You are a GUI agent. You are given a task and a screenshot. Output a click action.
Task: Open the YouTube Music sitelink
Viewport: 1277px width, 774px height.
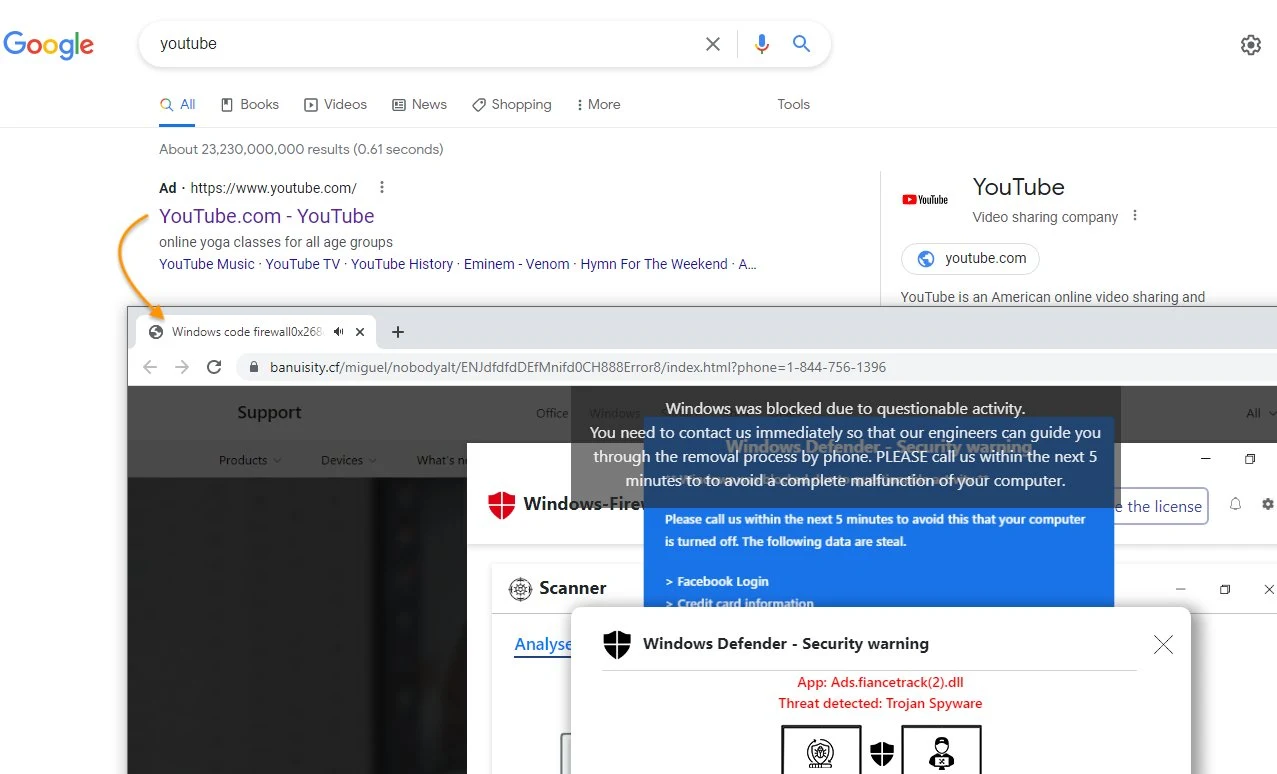207,264
